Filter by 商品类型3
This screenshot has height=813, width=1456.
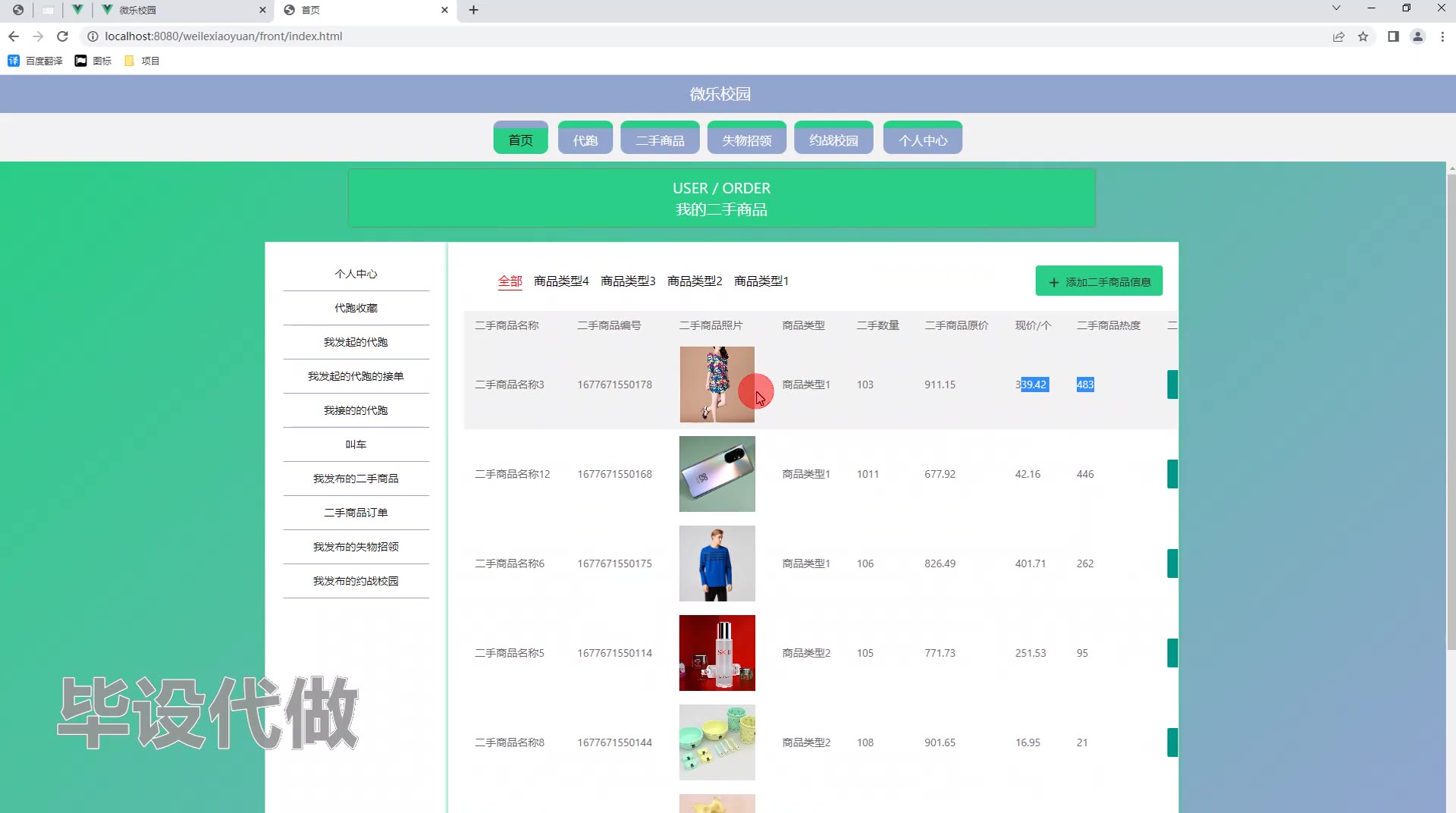coord(628,281)
